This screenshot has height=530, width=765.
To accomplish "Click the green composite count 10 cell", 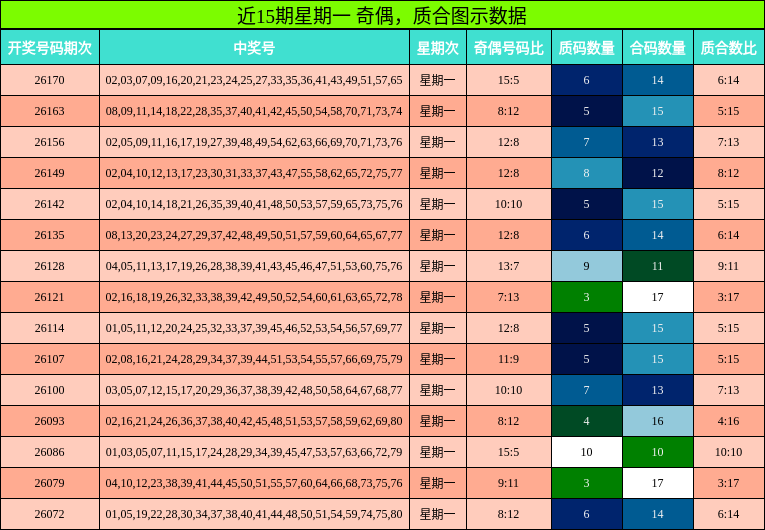I will click(x=658, y=452).
